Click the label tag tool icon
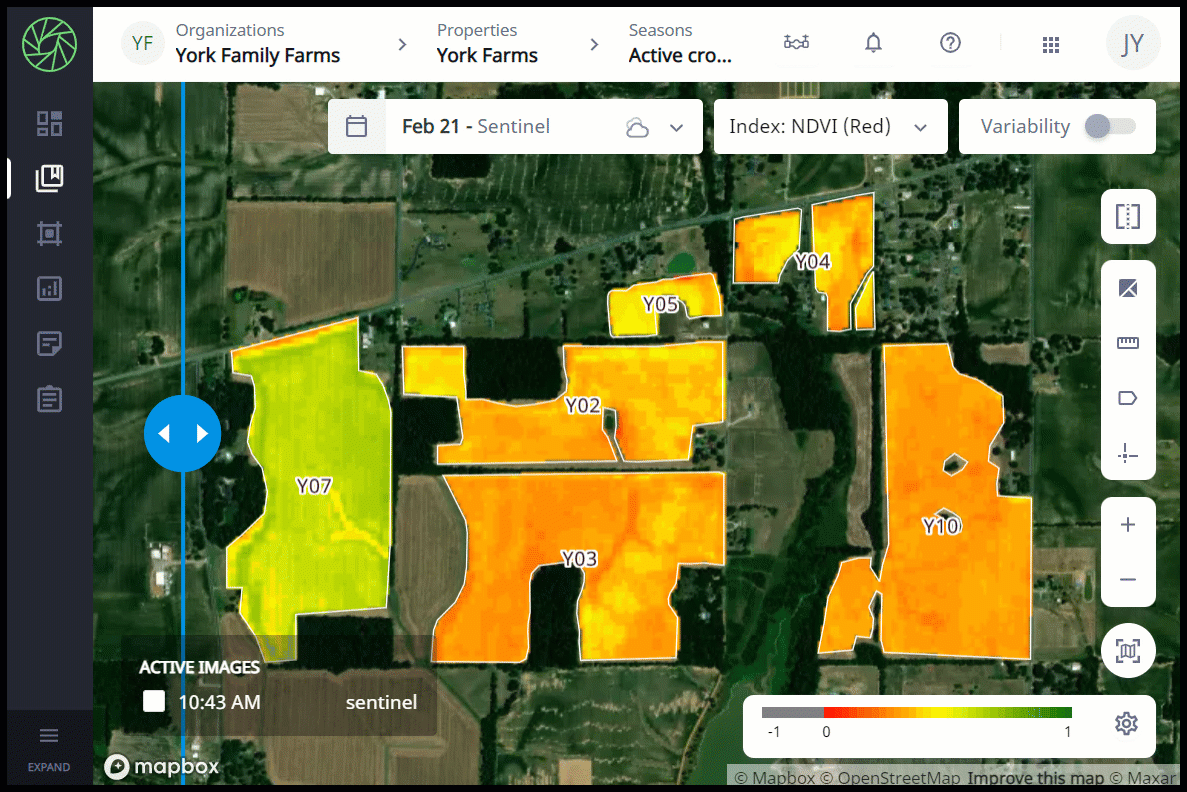 (1128, 398)
